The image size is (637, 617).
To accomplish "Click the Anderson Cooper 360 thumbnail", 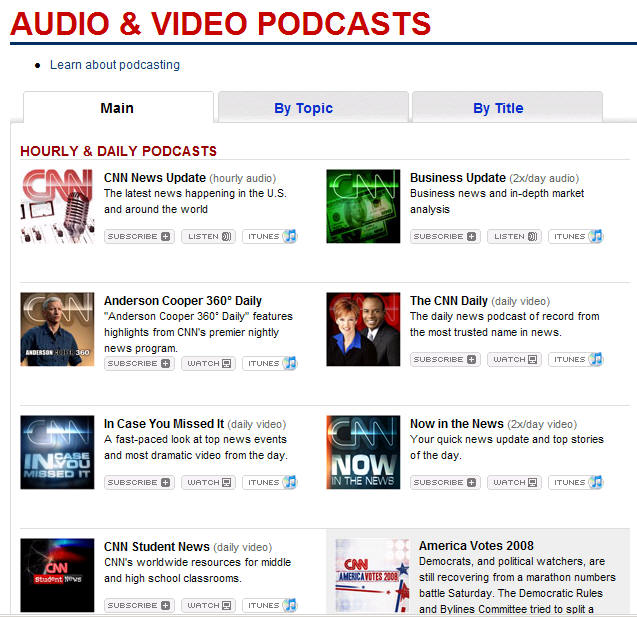I will click(x=57, y=329).
